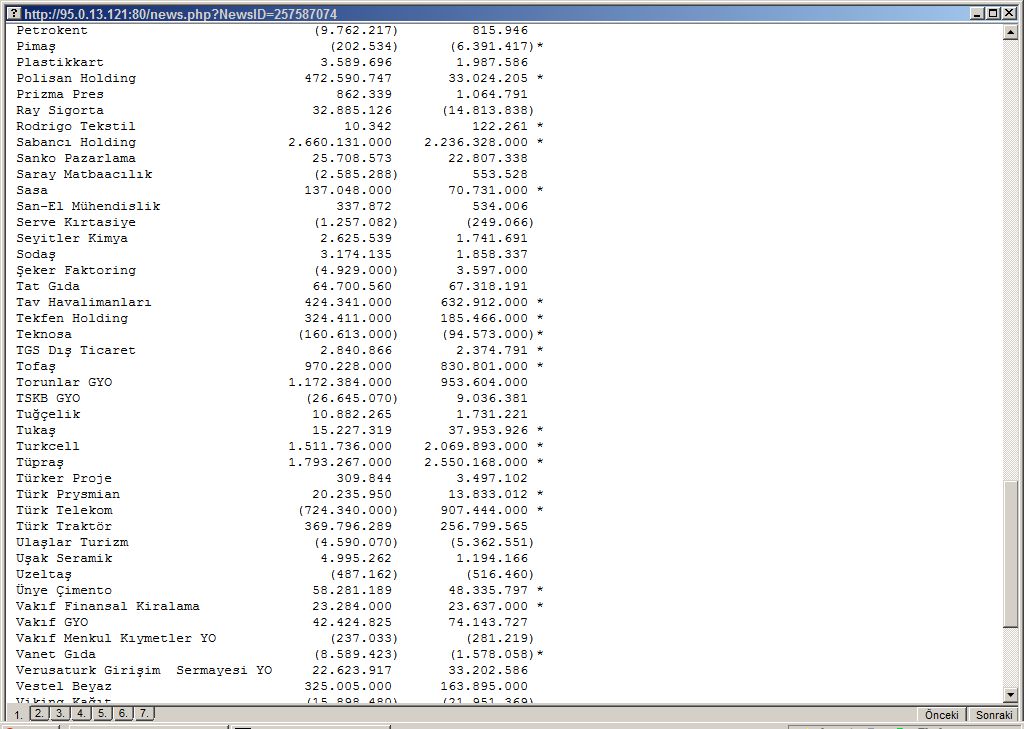This screenshot has width=1024, height=729.
Task: Select Vakıf Menkul Kıymetler YO
Action: tap(116, 638)
